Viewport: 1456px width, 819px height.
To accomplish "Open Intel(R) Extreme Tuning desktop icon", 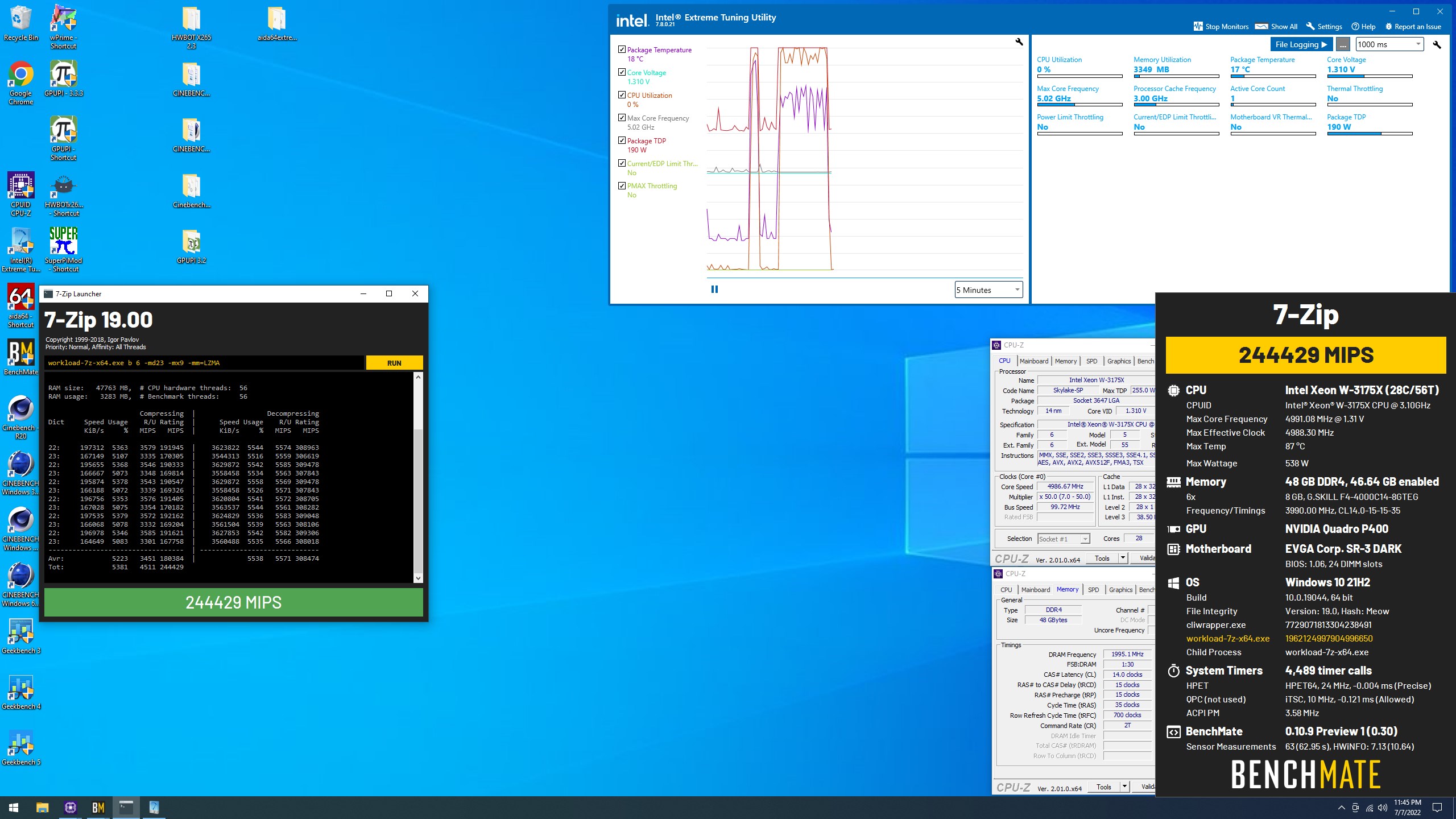I will pyautogui.click(x=20, y=250).
